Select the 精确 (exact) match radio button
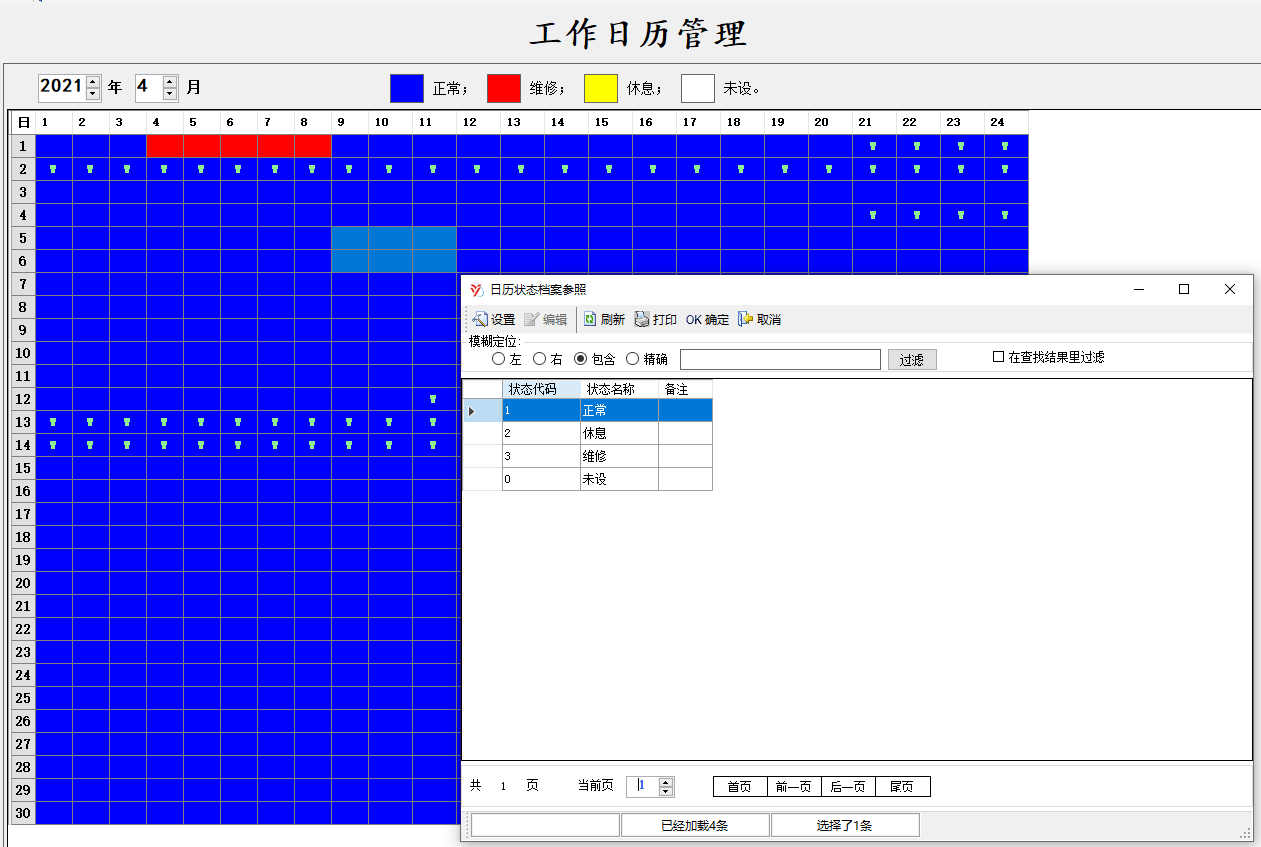Image resolution: width=1261 pixels, height=847 pixels. 632,359
